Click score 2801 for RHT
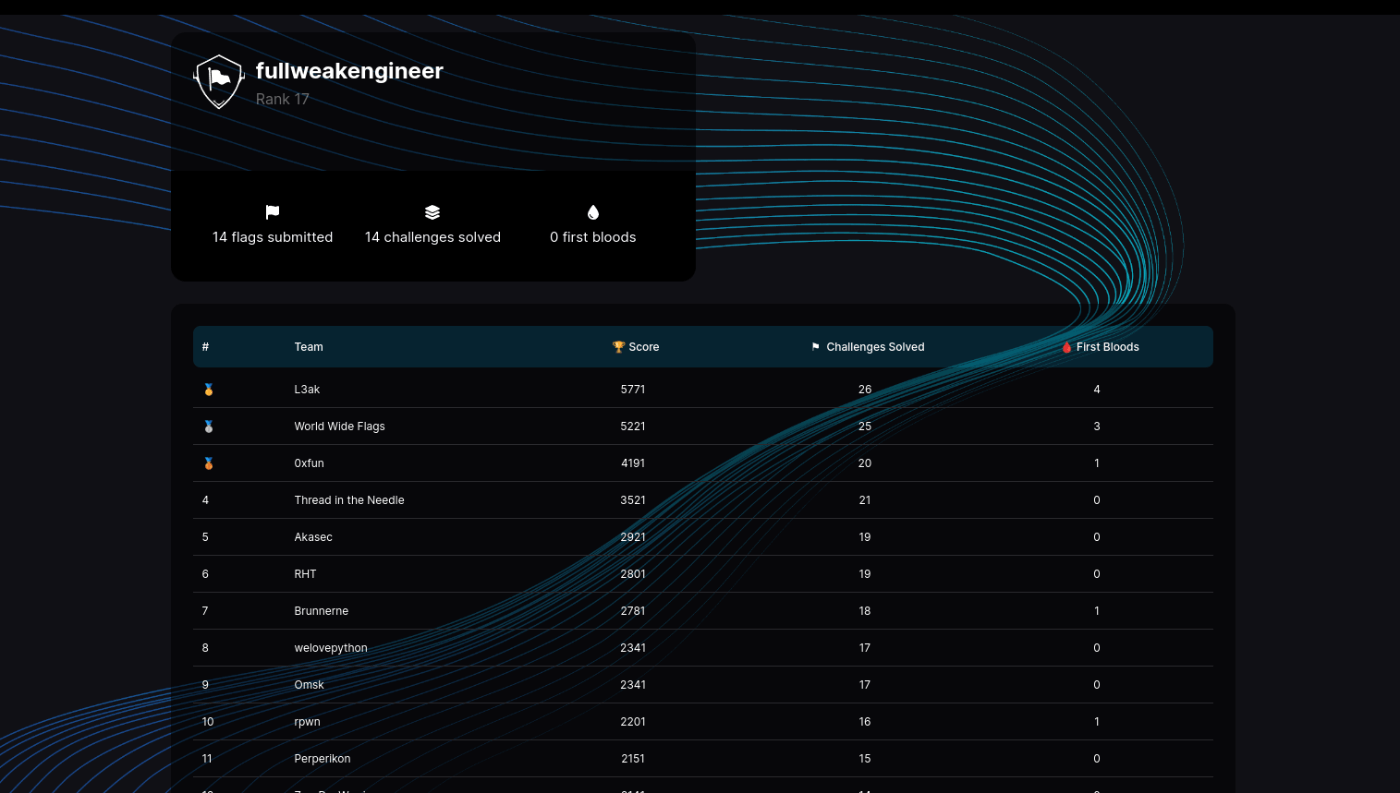This screenshot has height=793, width=1400. tap(633, 574)
